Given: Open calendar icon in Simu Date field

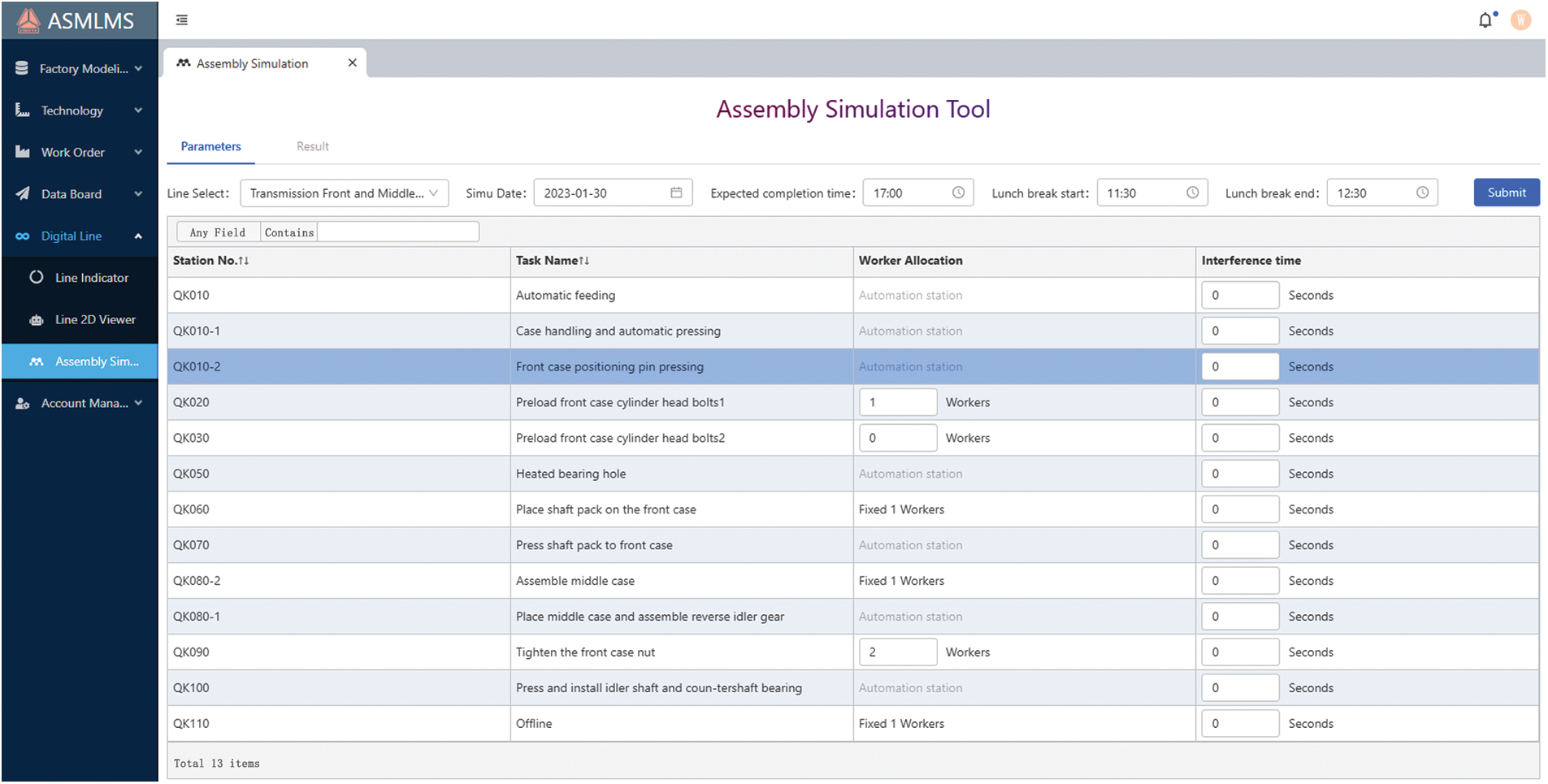Looking at the screenshot, I should [676, 193].
